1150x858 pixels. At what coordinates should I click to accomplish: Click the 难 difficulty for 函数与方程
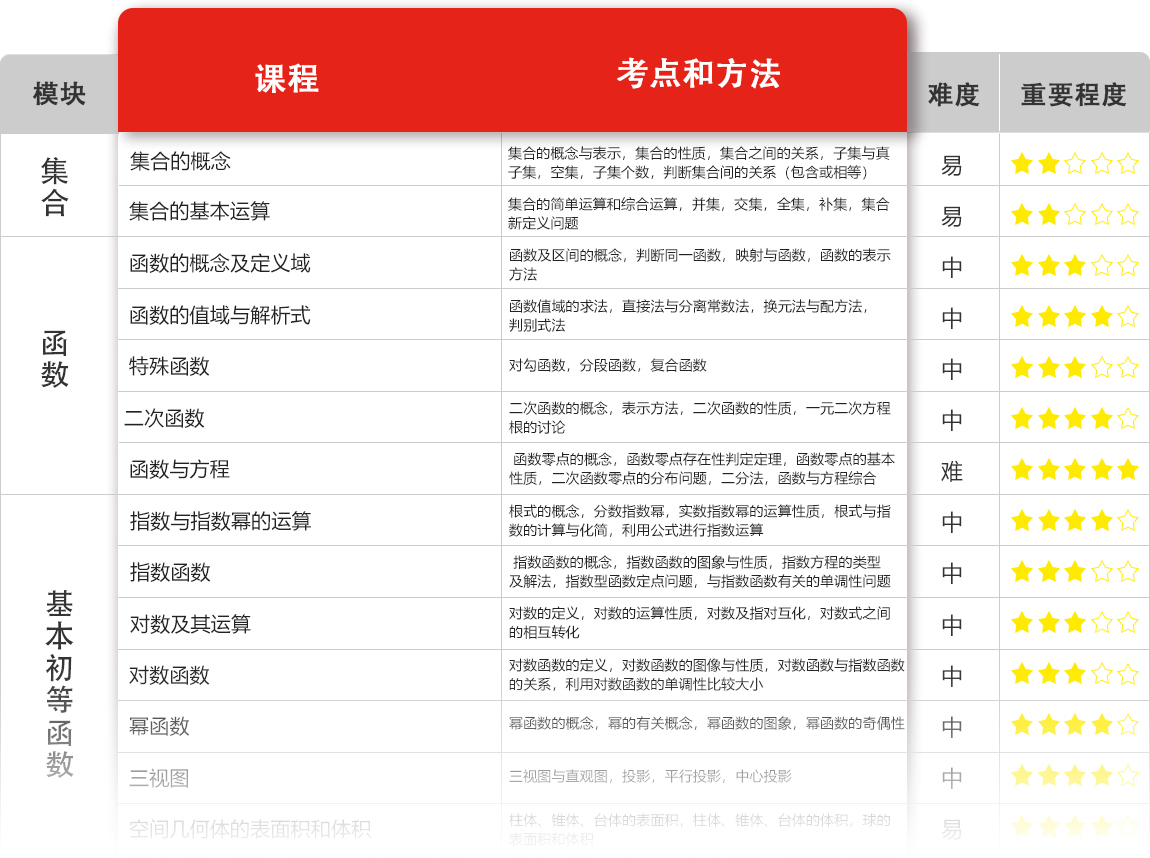point(952,472)
